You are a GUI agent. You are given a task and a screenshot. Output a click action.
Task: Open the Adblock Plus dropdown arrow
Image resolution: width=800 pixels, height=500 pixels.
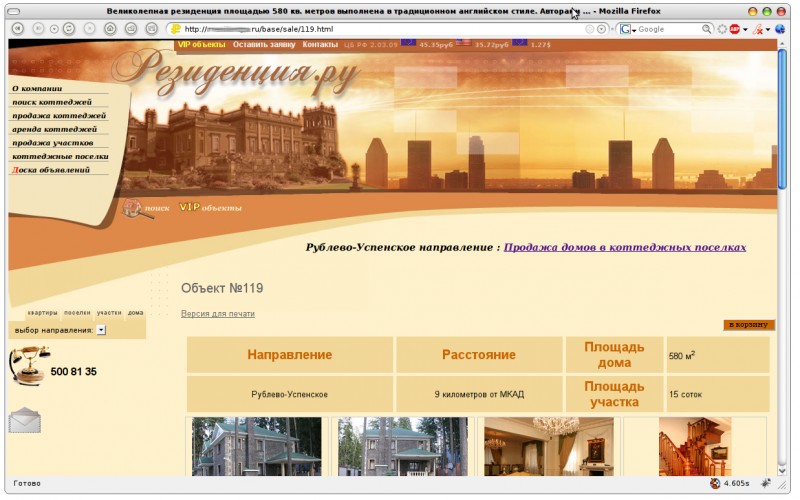[x=746, y=29]
